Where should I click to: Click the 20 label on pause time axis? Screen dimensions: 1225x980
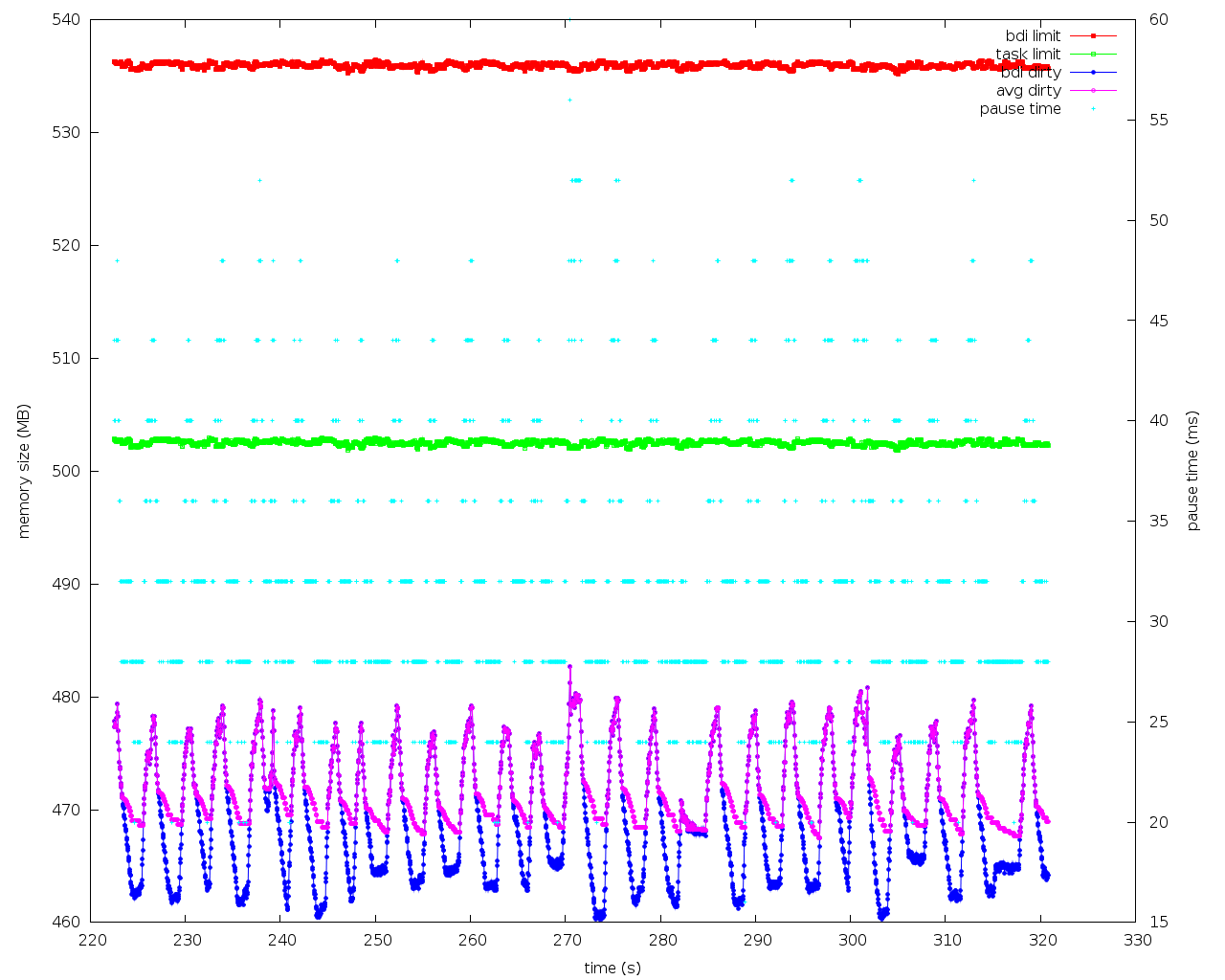[1159, 822]
